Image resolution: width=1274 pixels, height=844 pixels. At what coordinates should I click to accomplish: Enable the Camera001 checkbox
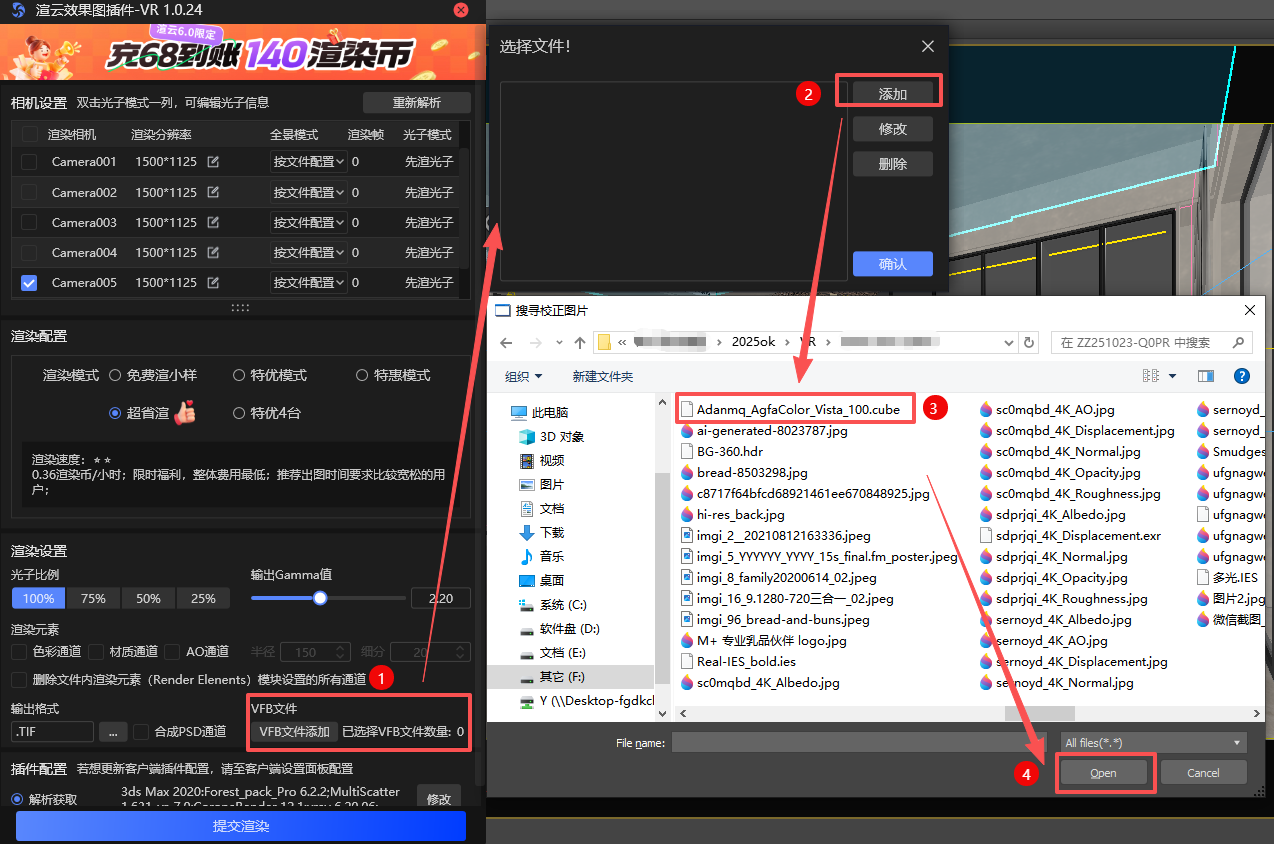(x=29, y=162)
